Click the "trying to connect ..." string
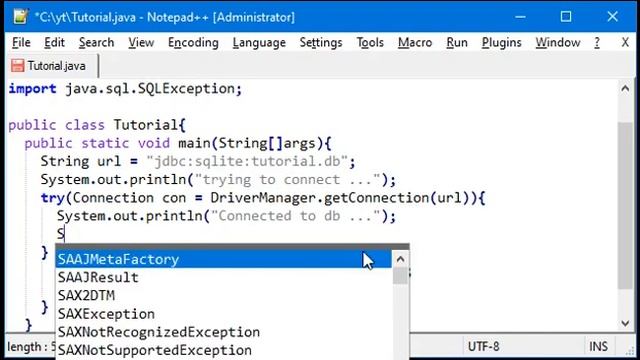The image size is (640, 360). 287,180
